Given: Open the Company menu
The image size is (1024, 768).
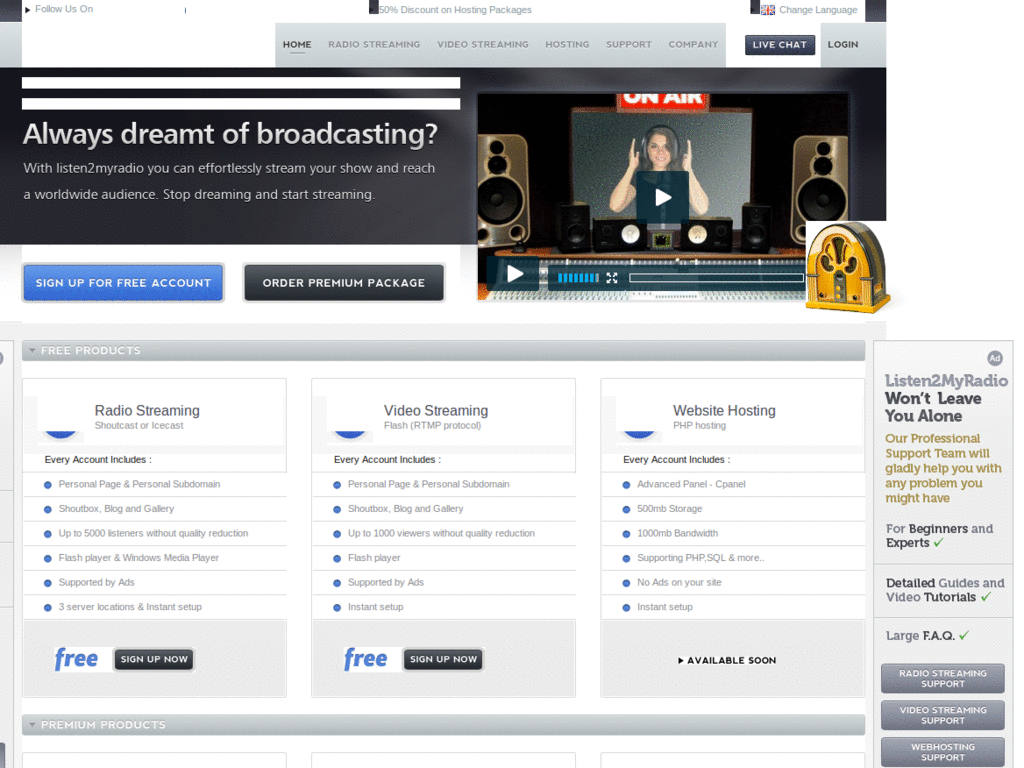Looking at the screenshot, I should click(693, 44).
